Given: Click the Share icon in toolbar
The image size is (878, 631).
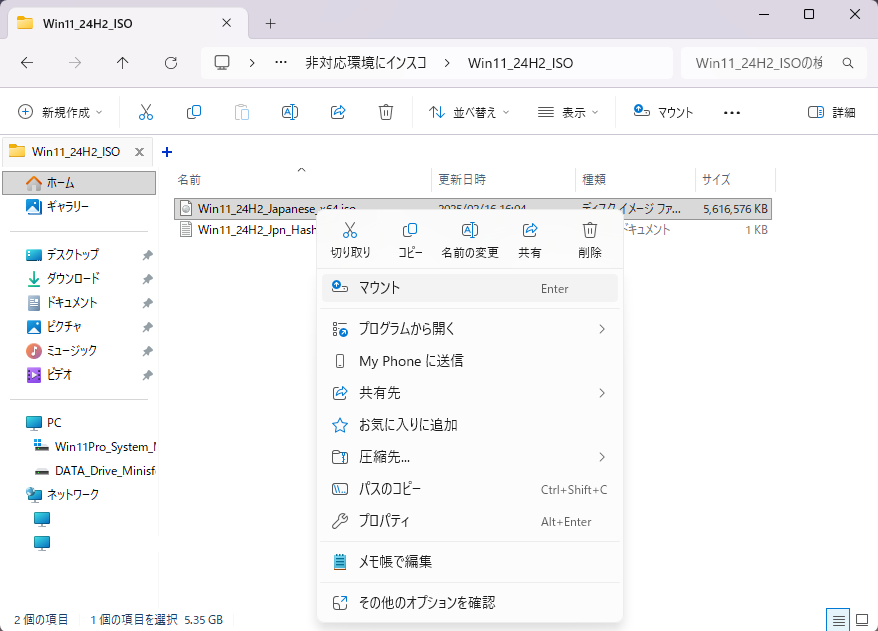Looking at the screenshot, I should (x=338, y=112).
